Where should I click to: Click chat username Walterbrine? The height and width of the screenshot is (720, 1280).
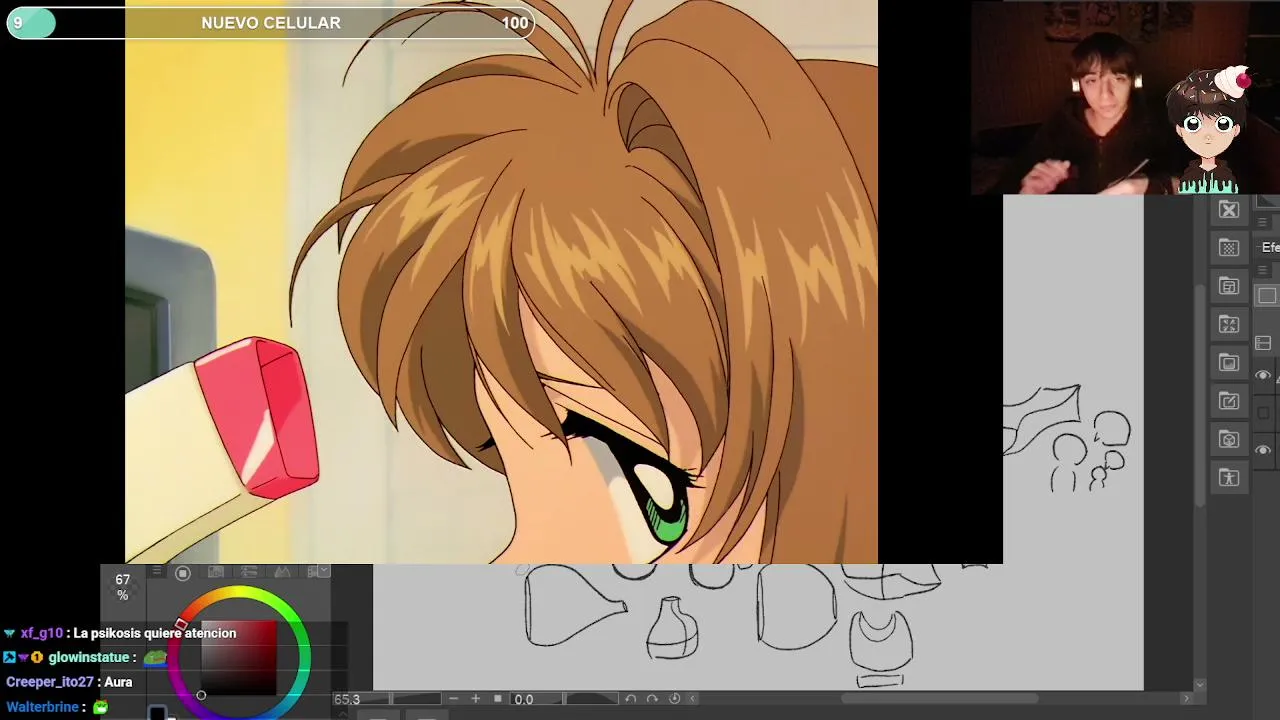pos(42,707)
